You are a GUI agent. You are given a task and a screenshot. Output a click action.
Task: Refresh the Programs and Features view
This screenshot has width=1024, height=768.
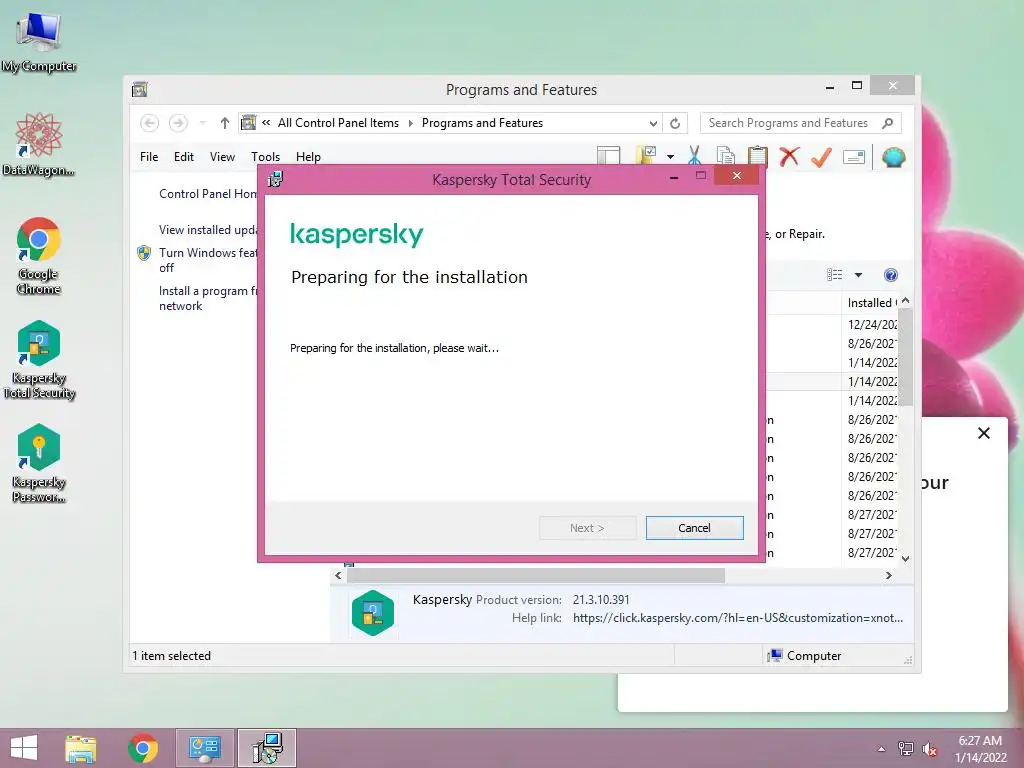[x=675, y=123]
